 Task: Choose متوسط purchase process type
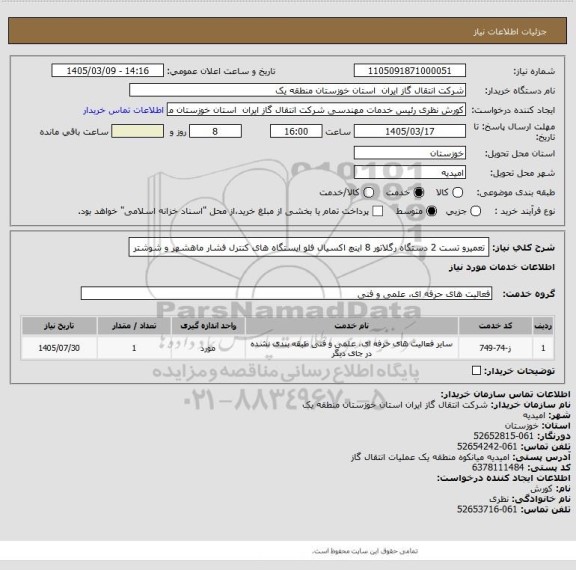(431, 211)
